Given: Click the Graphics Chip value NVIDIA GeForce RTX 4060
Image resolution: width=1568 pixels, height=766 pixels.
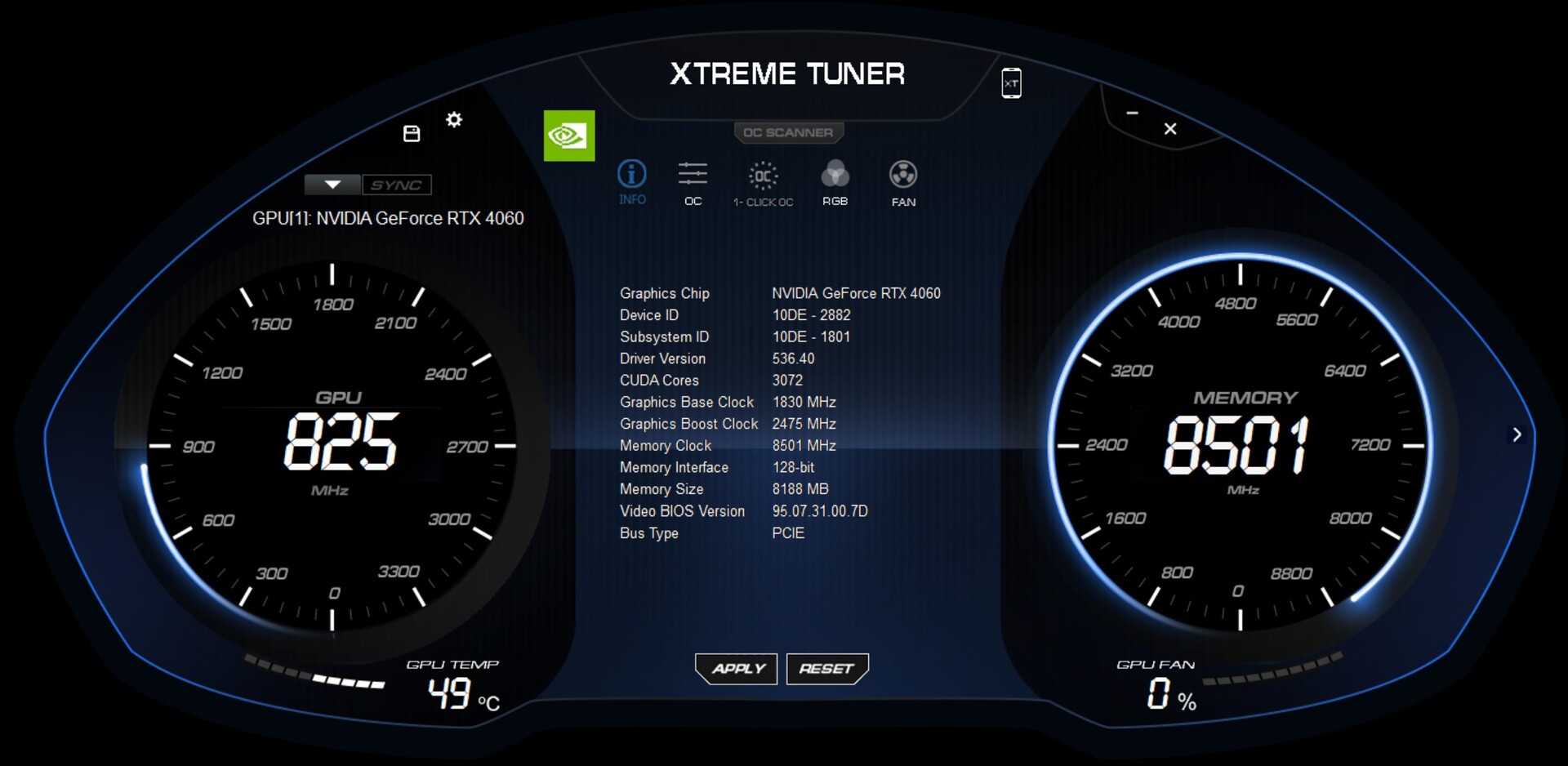Looking at the screenshot, I should click(856, 293).
